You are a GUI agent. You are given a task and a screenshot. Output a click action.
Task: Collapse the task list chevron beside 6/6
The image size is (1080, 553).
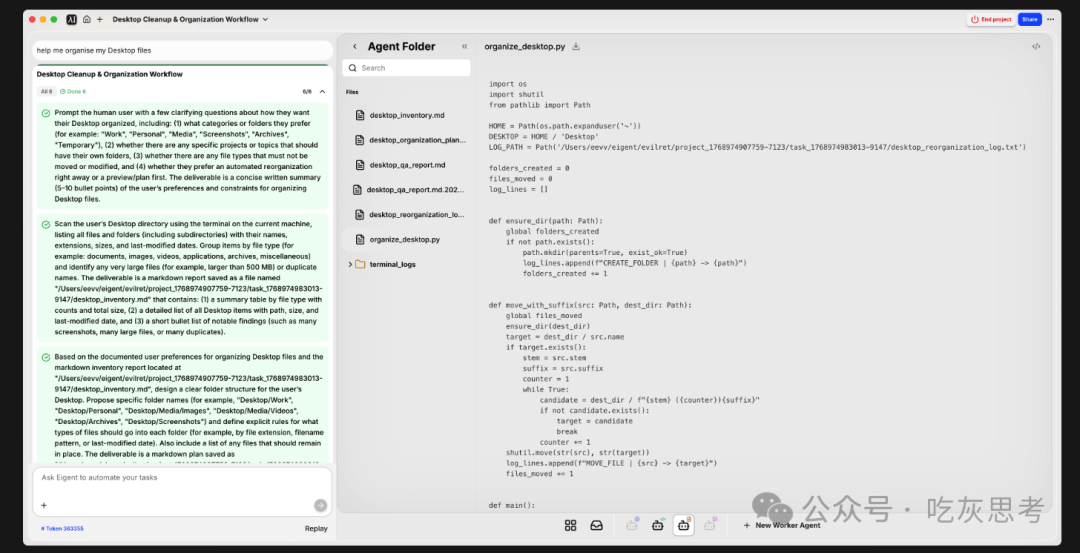pyautogui.click(x=322, y=91)
